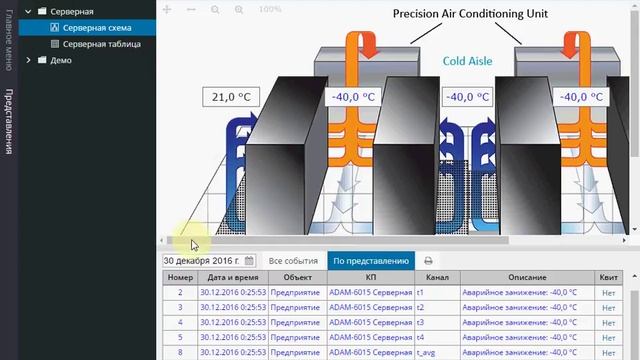Click event number 5 cell
The width and height of the screenshot is (640, 360).
pos(180,338)
